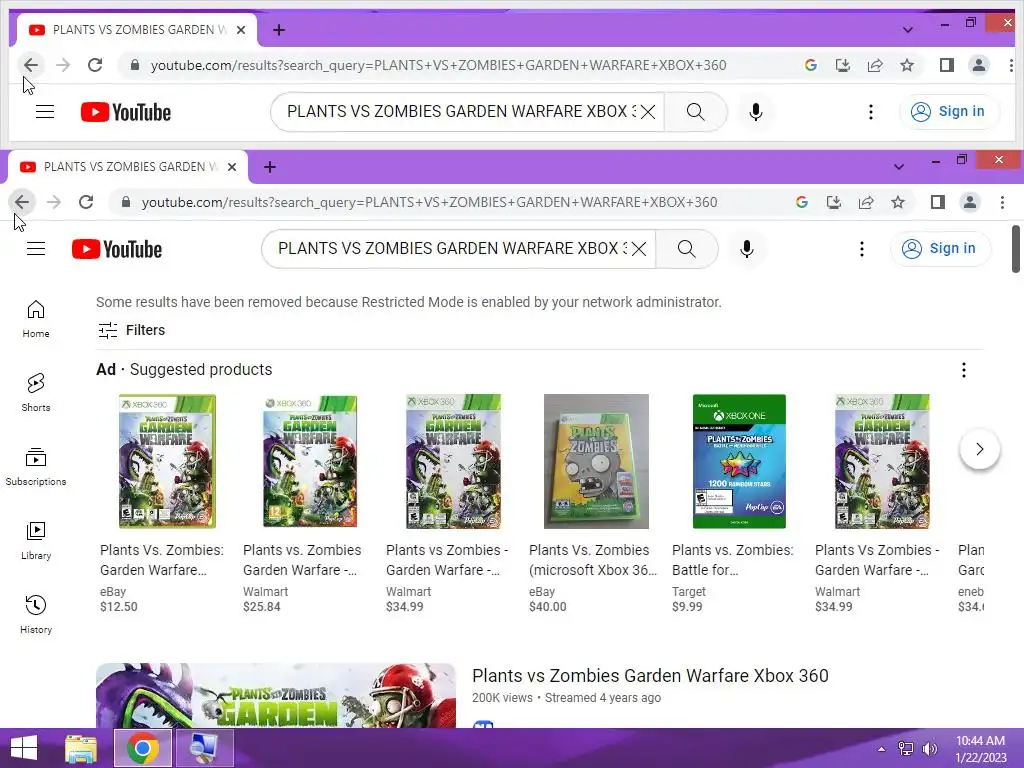Open clock showing 10:44 AM
Screen dimensions: 1024x768
[x=980, y=749]
